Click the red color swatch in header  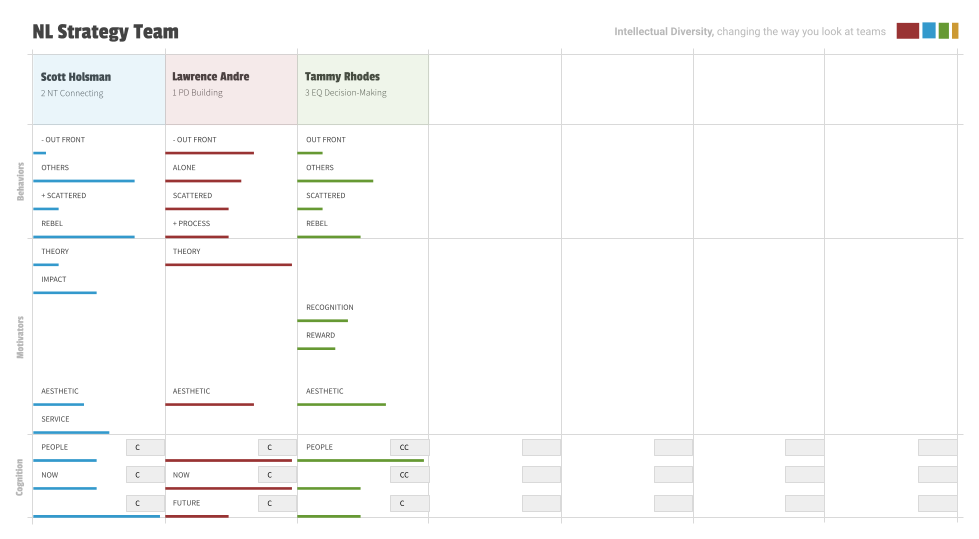(x=907, y=31)
